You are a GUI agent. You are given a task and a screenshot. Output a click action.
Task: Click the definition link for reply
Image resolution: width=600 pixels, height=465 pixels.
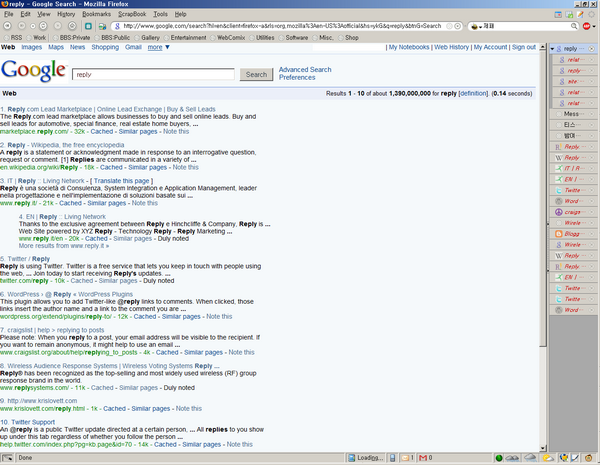pyautogui.click(x=473, y=93)
